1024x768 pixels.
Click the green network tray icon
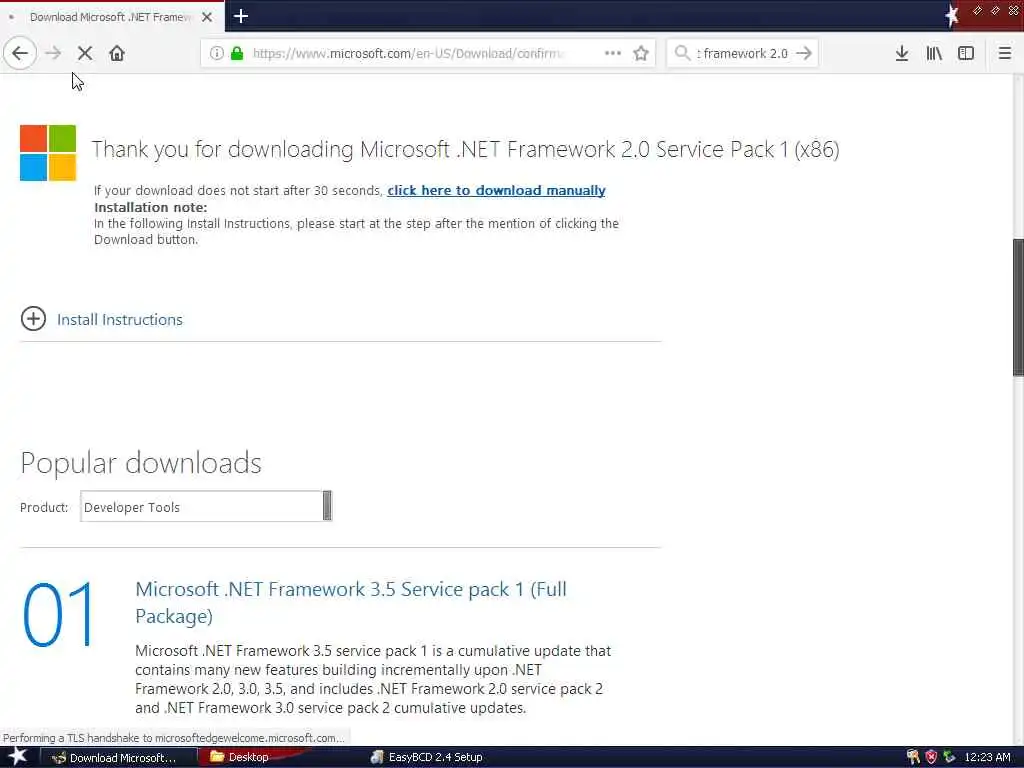pos(950,758)
